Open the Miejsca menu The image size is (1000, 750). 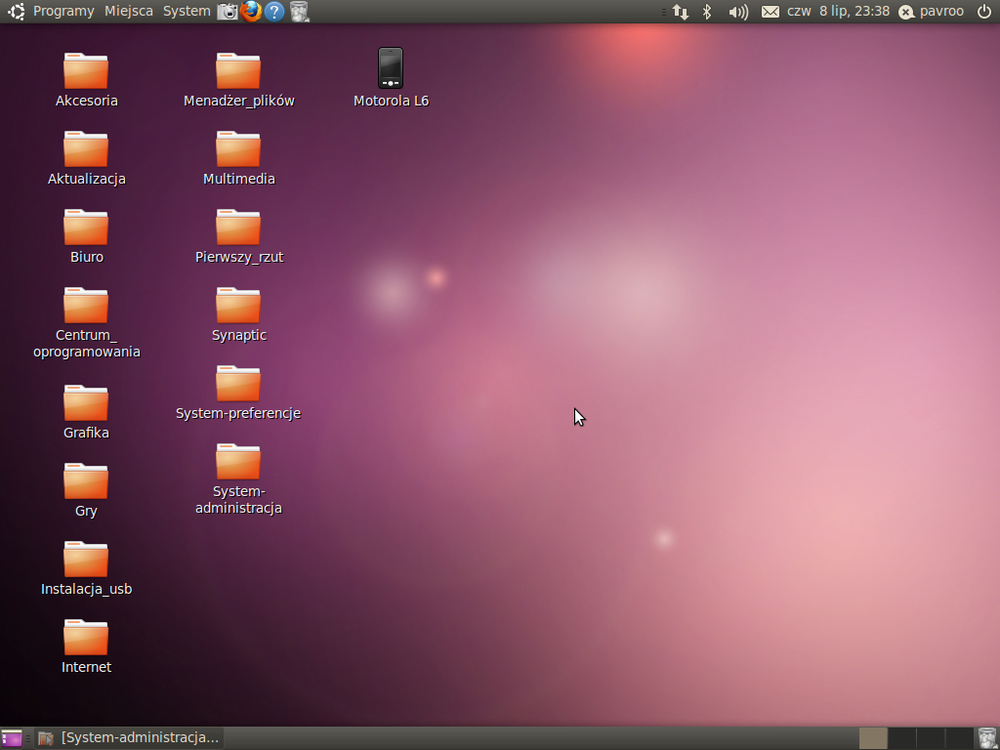[x=129, y=11]
